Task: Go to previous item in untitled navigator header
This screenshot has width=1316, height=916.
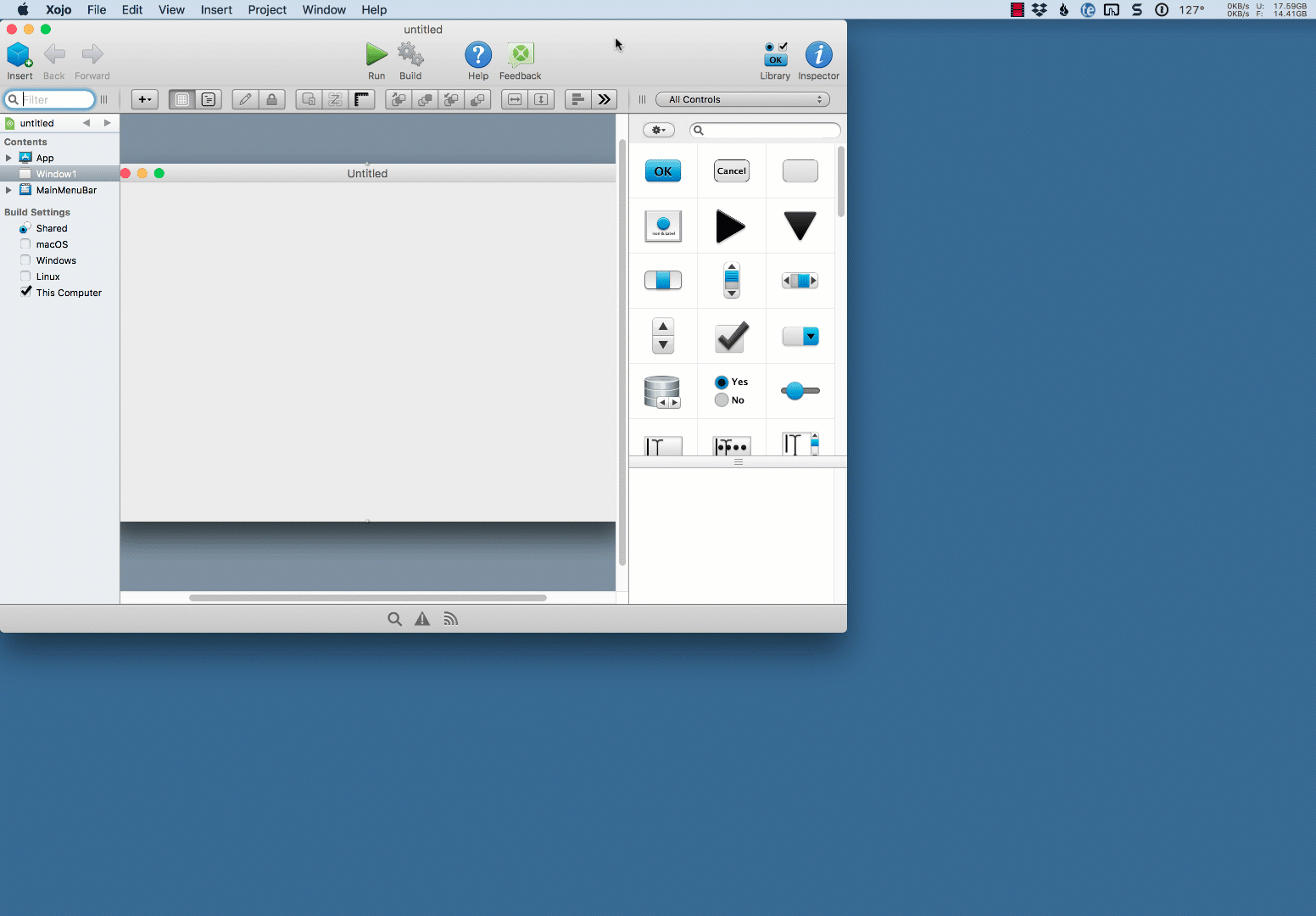Action: coord(86,124)
